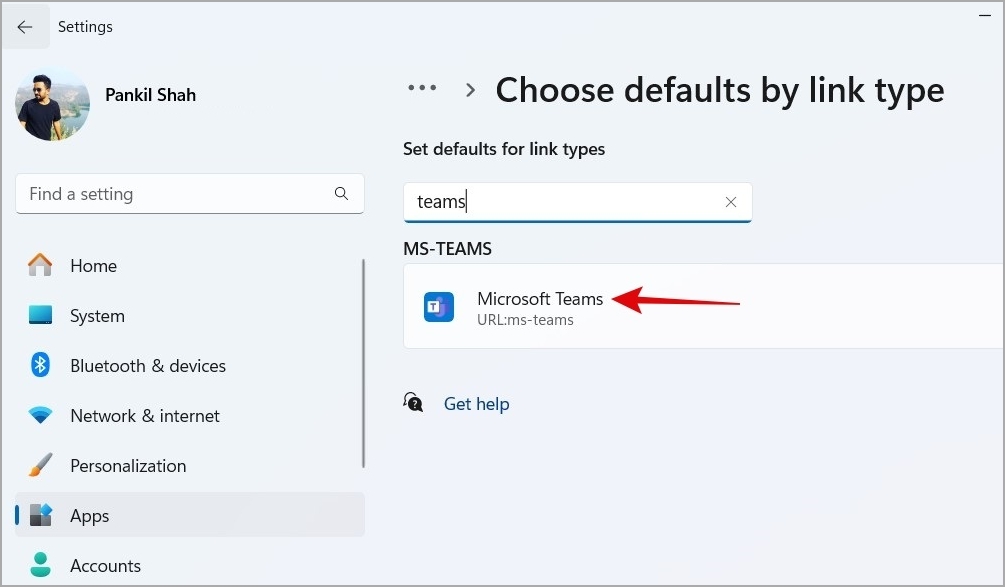
Task: Click the URL:ms-teams text
Action: [x=525, y=320]
